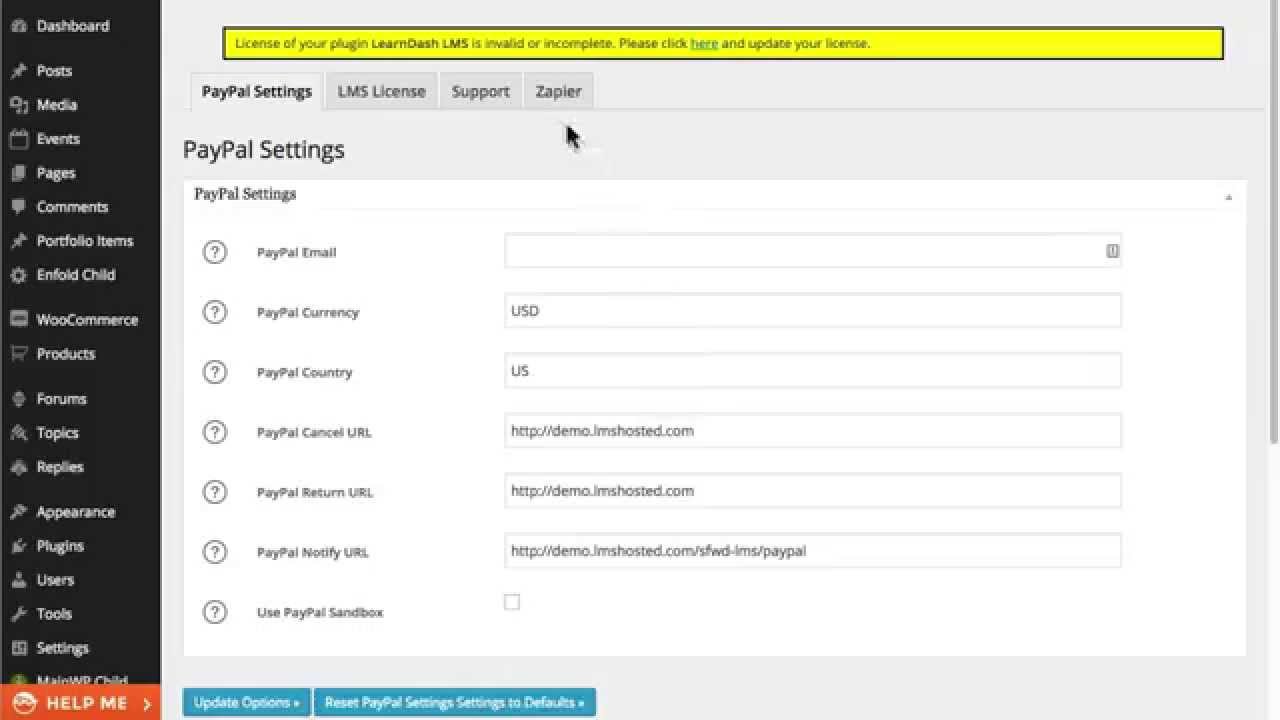Click the Pages icon in sidebar

(x=18, y=173)
